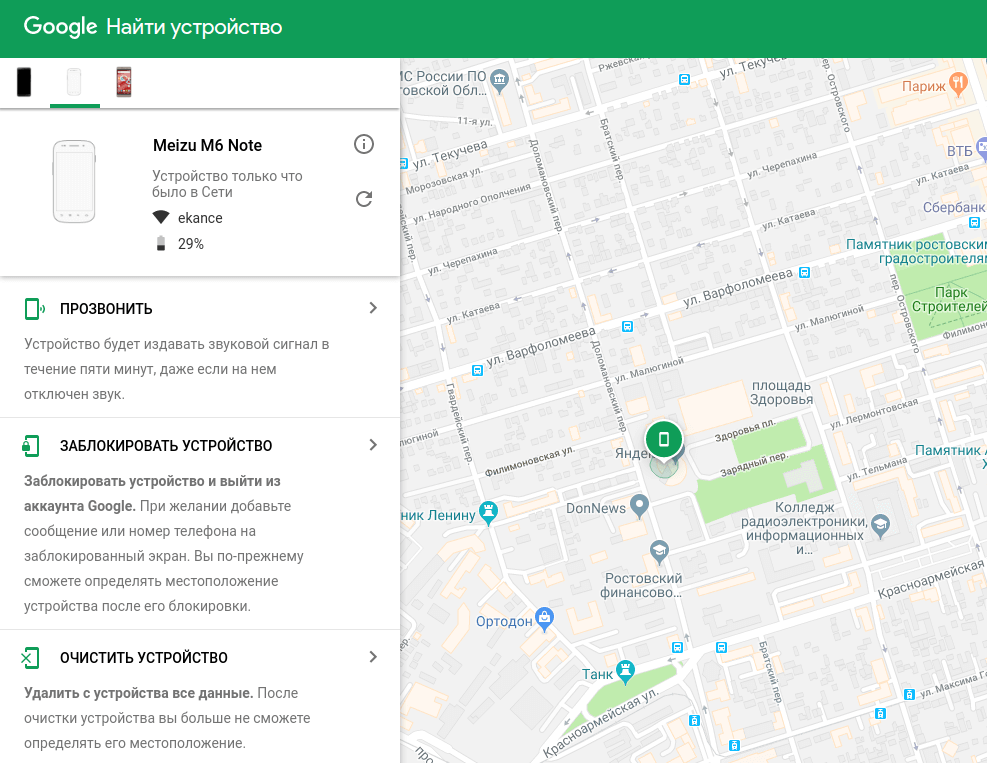Click the ПРОЗВОНИТЬ action label
The image size is (987, 763).
pos(106,308)
